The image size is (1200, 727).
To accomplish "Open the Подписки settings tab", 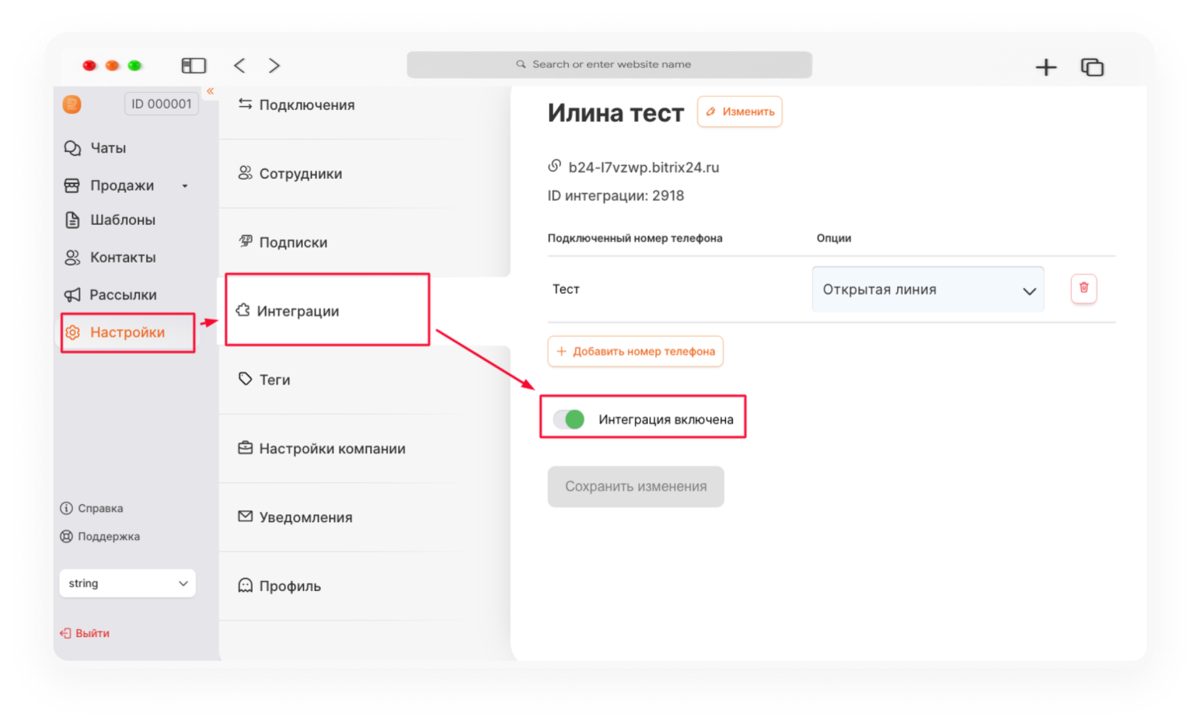I will (x=293, y=242).
